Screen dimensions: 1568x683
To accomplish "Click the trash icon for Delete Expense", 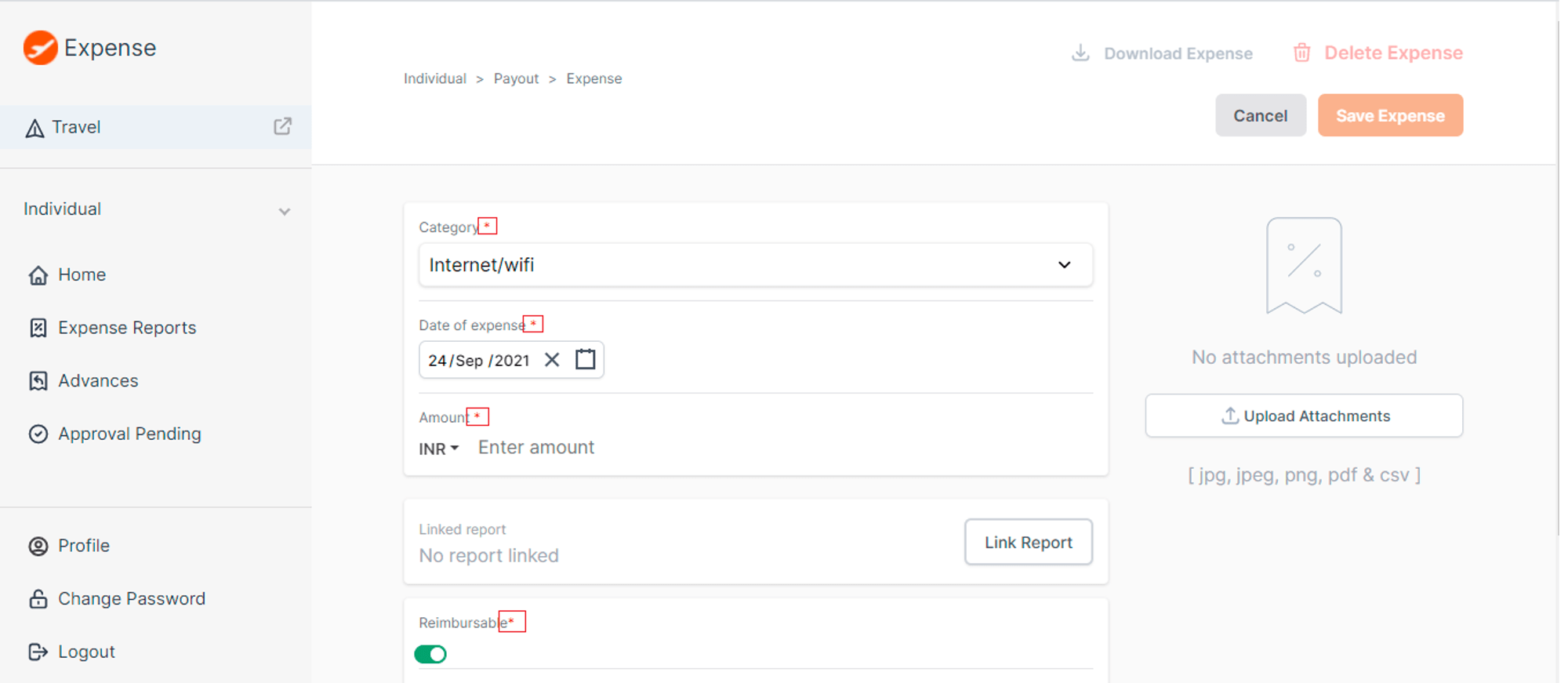I will tap(1301, 53).
